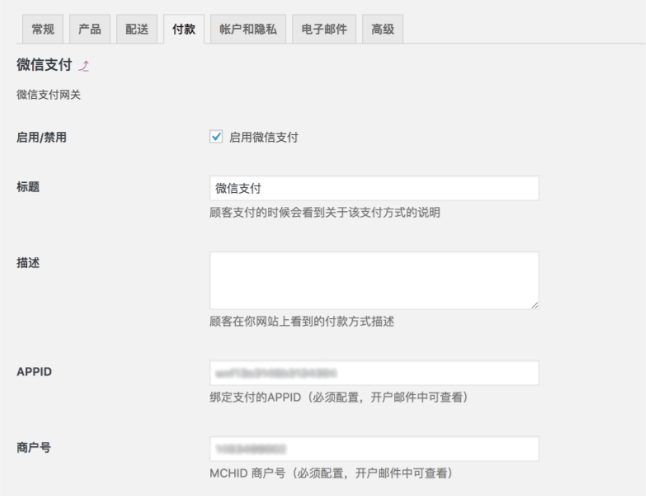This screenshot has height=496, width=646.
Task: Open the 常规 settings tab
Action: [x=45, y=29]
